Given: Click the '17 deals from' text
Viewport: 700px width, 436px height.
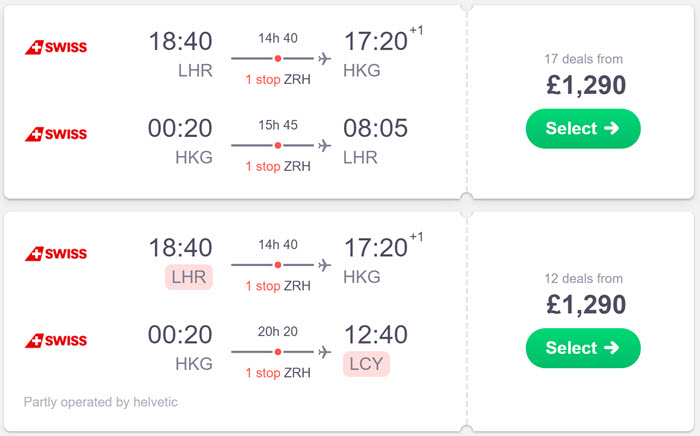Looking at the screenshot, I should click(x=583, y=59).
